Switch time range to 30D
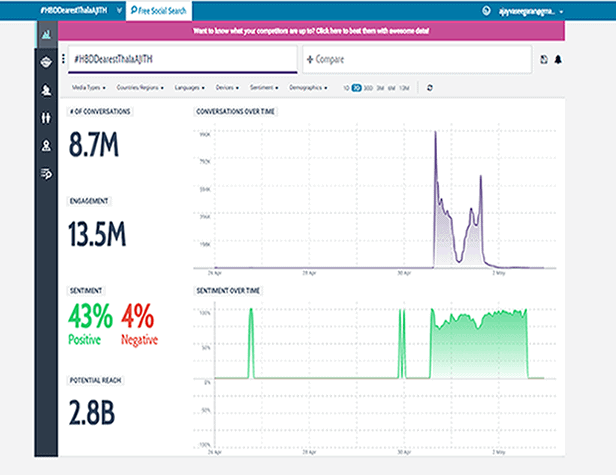Image resolution: width=616 pixels, height=475 pixels. tap(369, 88)
